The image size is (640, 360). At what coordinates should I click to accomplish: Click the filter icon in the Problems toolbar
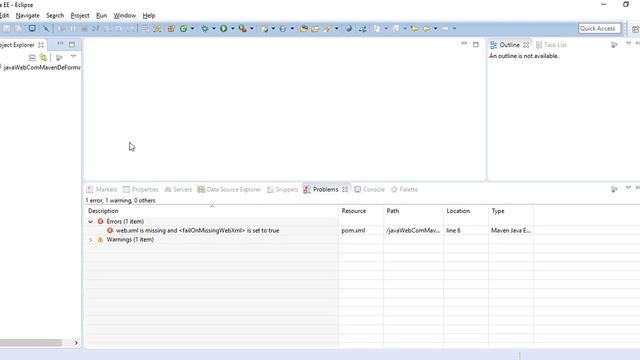click(614, 189)
